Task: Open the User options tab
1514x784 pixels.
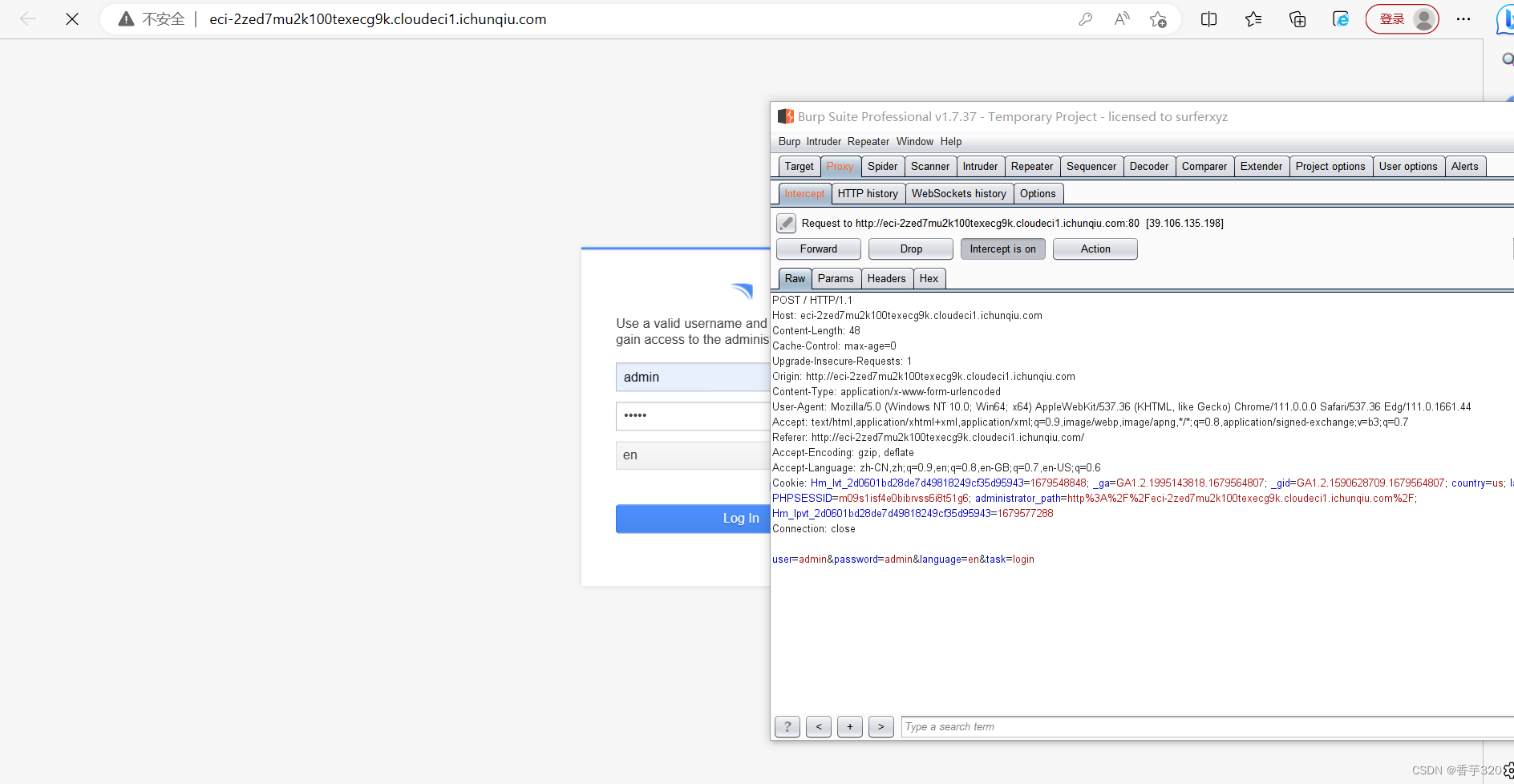Action: [1408, 167]
